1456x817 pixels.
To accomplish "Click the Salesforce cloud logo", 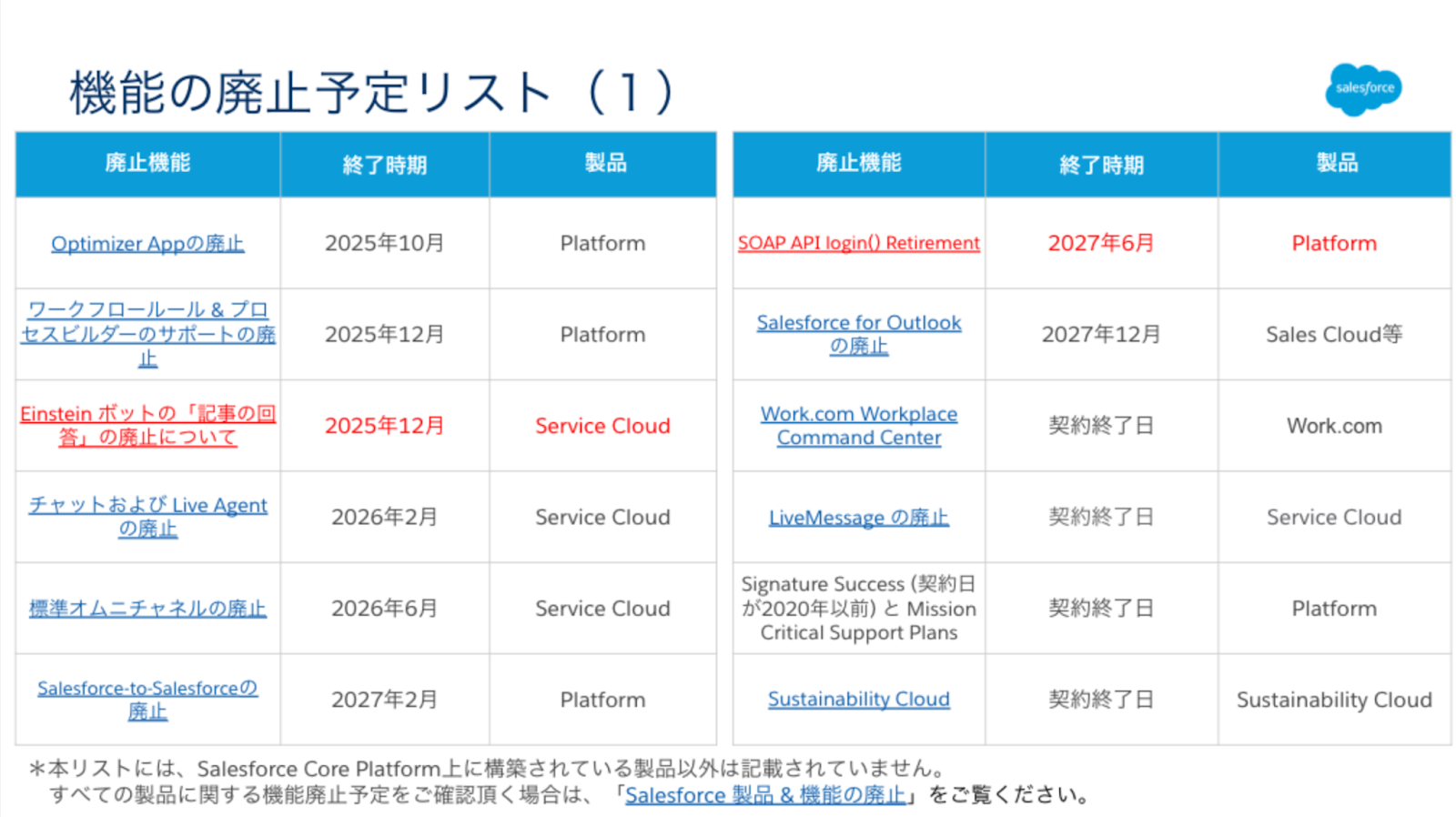I will tap(1363, 88).
